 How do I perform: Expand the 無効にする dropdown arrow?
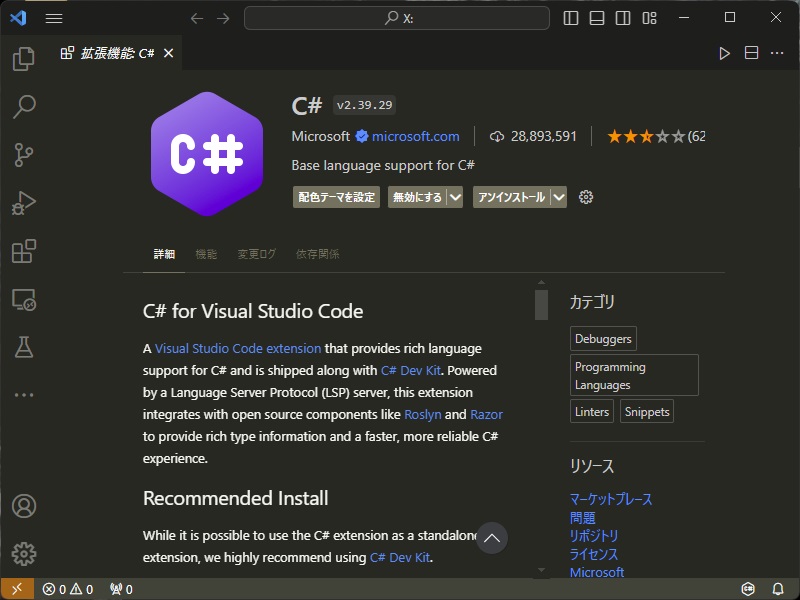pos(455,197)
